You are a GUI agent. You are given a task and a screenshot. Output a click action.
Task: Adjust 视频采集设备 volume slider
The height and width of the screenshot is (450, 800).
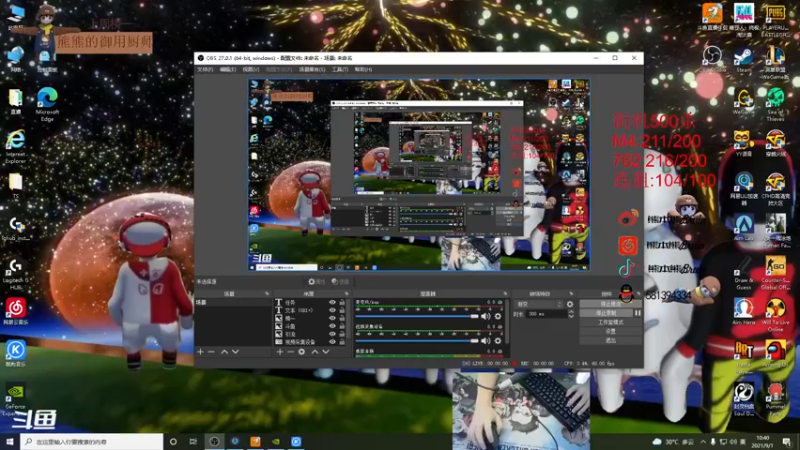417,340
